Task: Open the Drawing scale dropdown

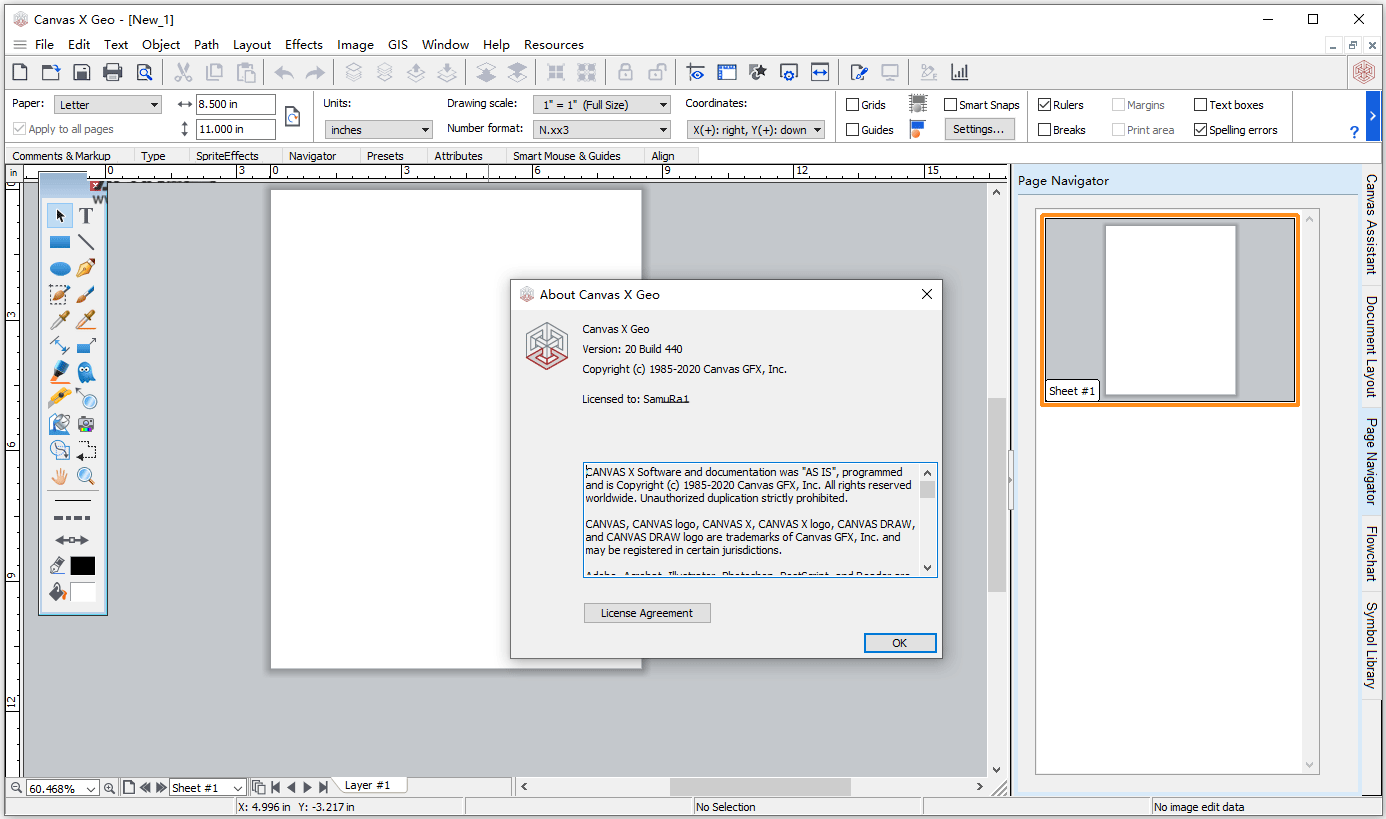Action: [x=602, y=105]
